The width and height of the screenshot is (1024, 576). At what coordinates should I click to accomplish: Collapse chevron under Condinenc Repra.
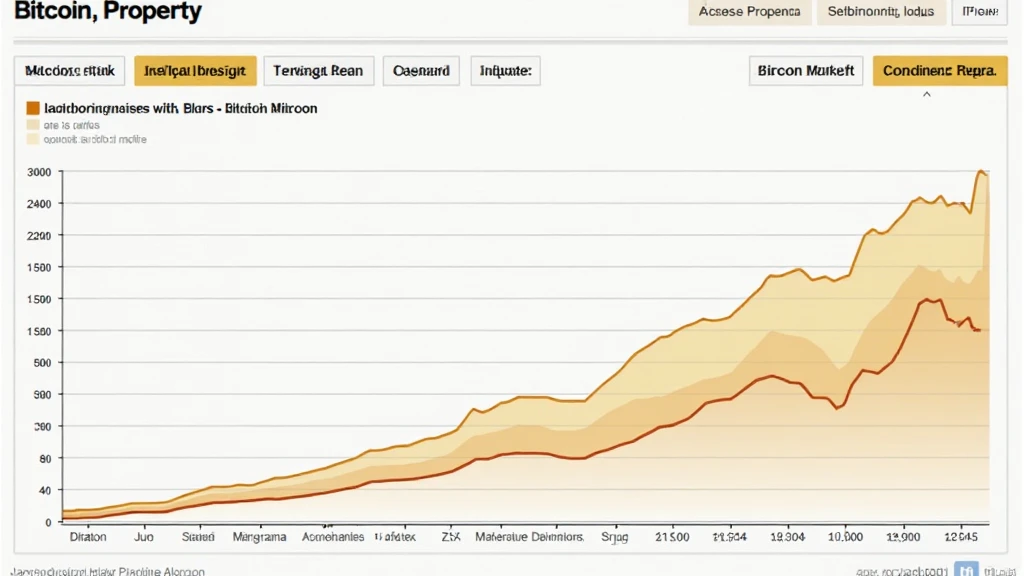point(927,95)
